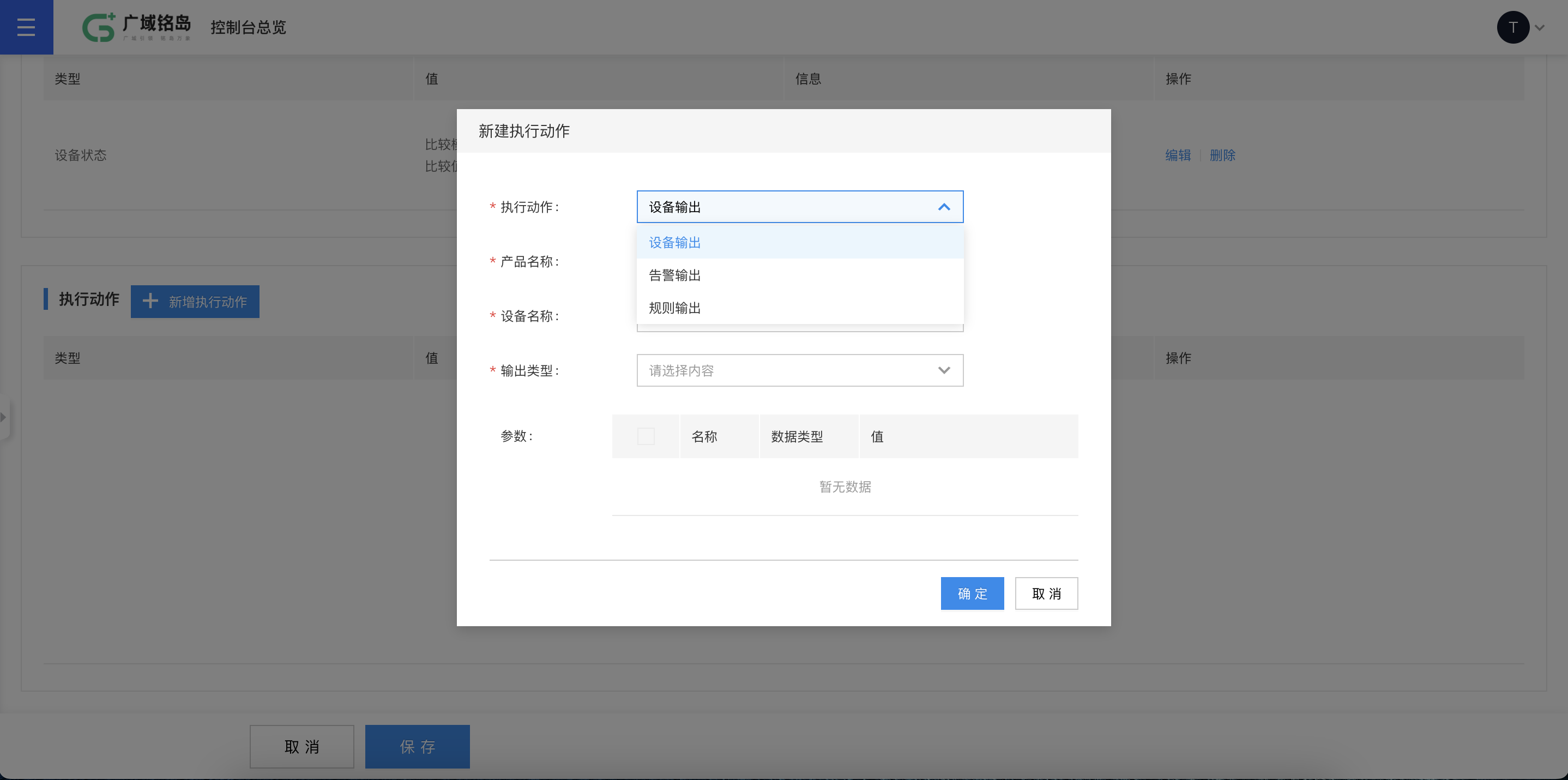Image resolution: width=1568 pixels, height=780 pixels.
Task: Click the 设备名称 label
Action: [x=529, y=316]
